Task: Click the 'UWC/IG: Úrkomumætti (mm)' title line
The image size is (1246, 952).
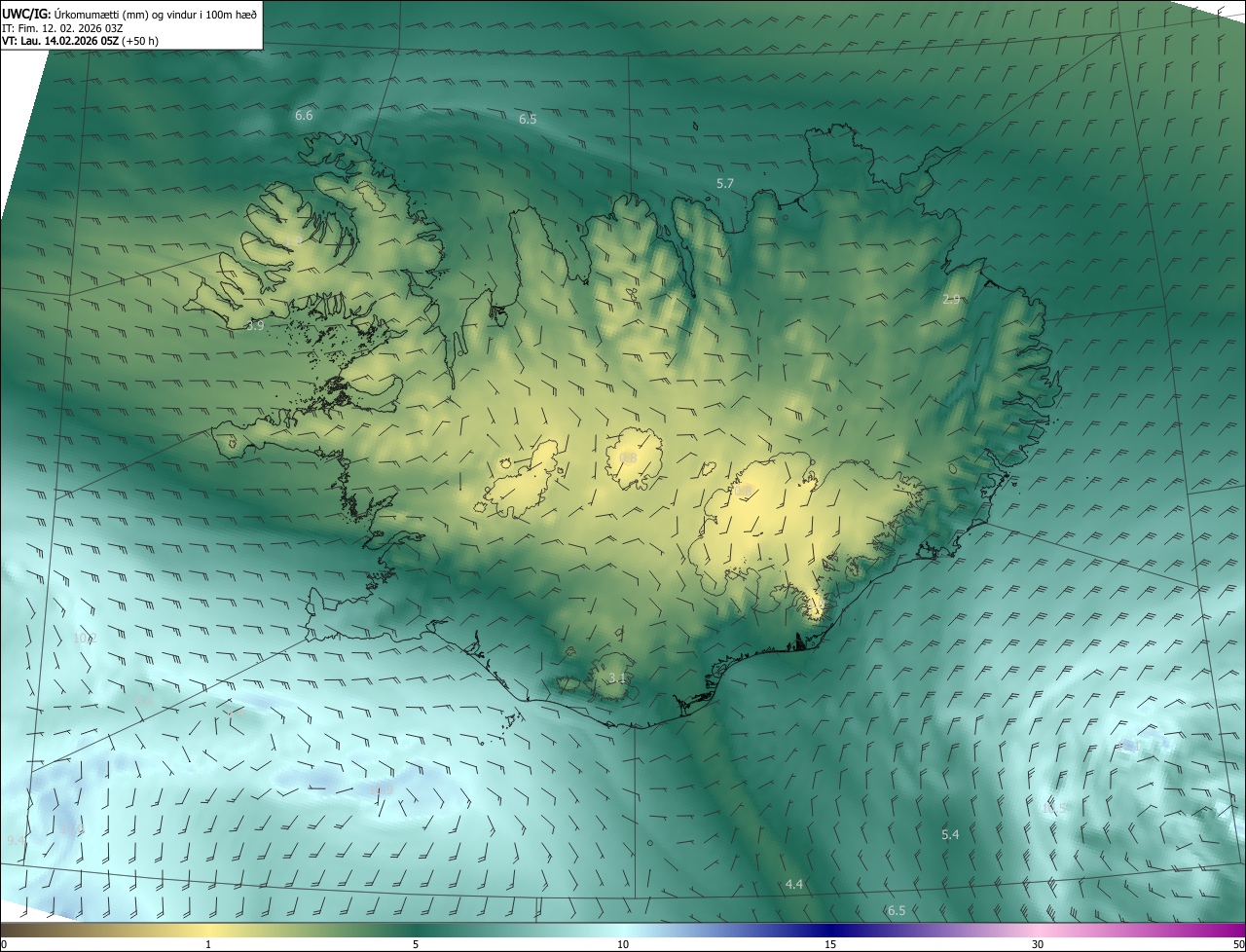Action: pyautogui.click(x=129, y=14)
